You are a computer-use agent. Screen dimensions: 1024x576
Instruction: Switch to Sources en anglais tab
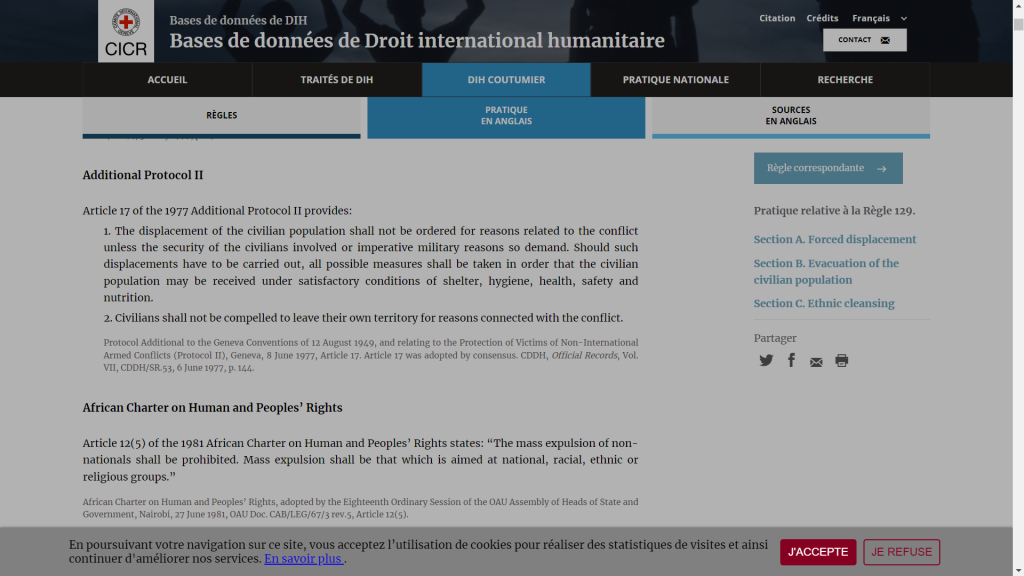pyautogui.click(x=790, y=116)
